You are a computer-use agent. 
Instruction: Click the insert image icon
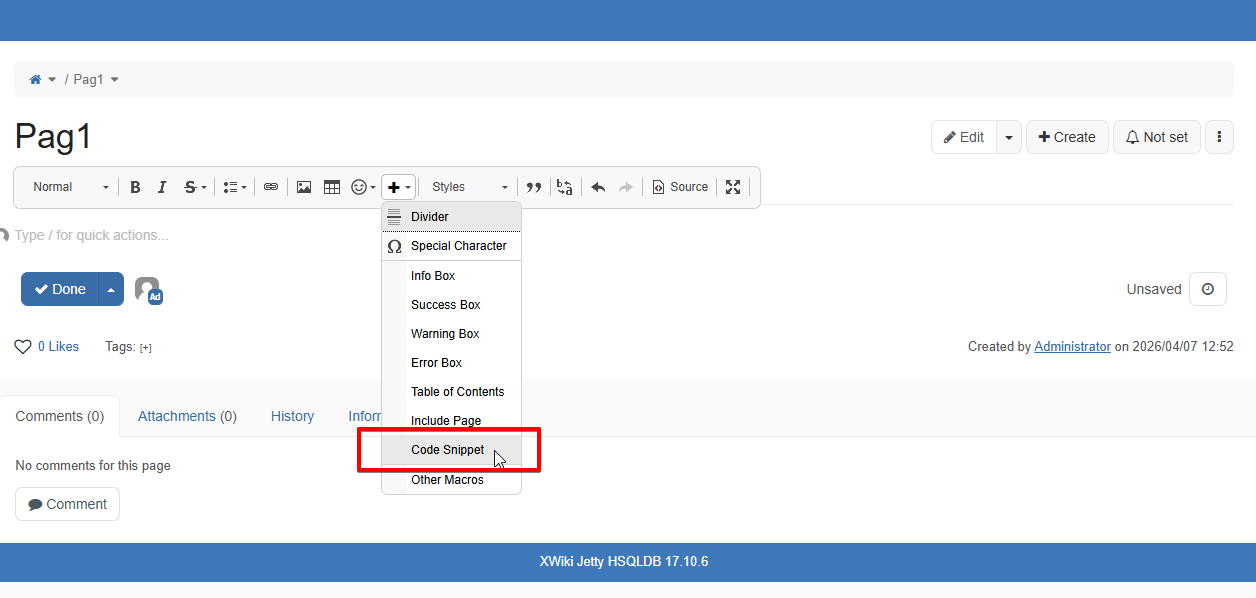click(x=304, y=187)
